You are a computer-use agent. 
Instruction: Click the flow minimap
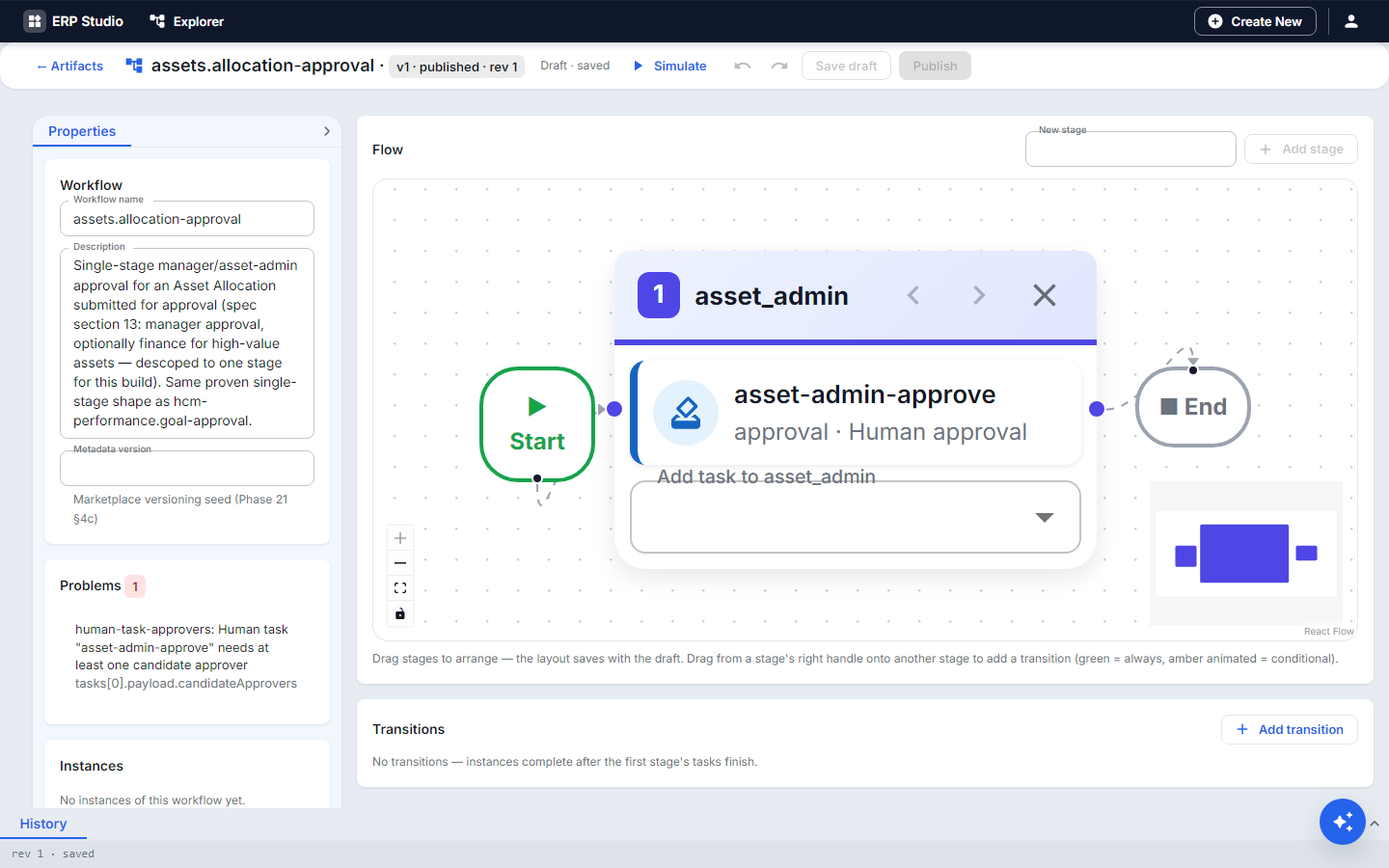[1246, 554]
